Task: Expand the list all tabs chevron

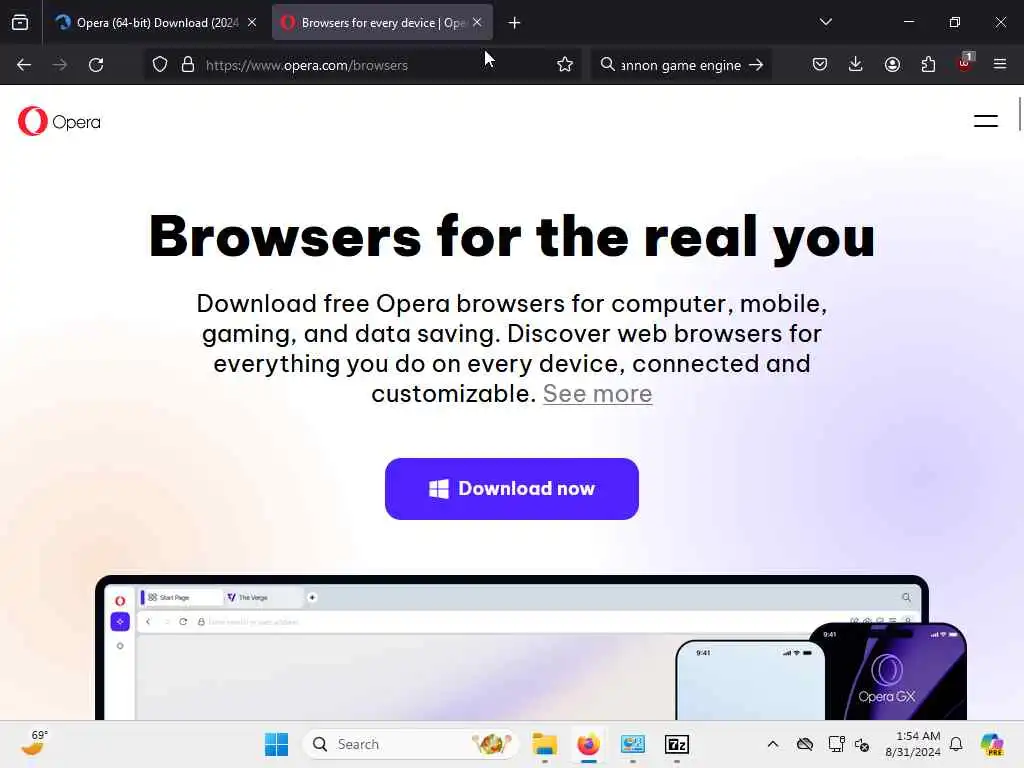Action: (x=825, y=22)
